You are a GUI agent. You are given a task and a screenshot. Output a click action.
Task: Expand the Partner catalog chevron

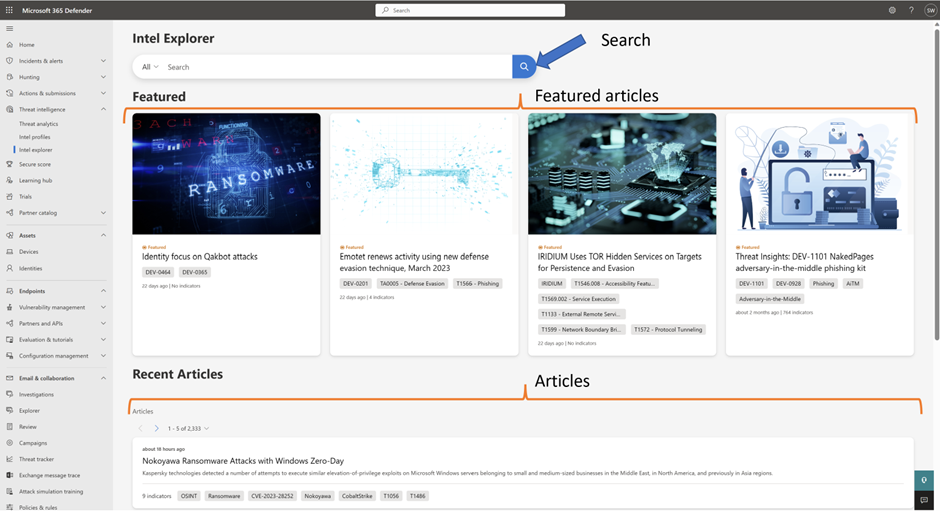click(x=103, y=213)
